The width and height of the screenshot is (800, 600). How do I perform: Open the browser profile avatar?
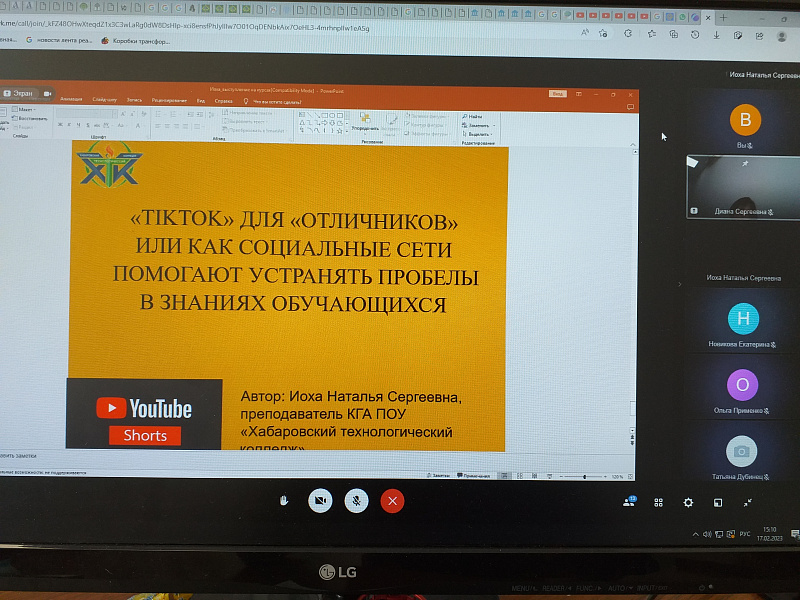pyautogui.click(x=781, y=37)
